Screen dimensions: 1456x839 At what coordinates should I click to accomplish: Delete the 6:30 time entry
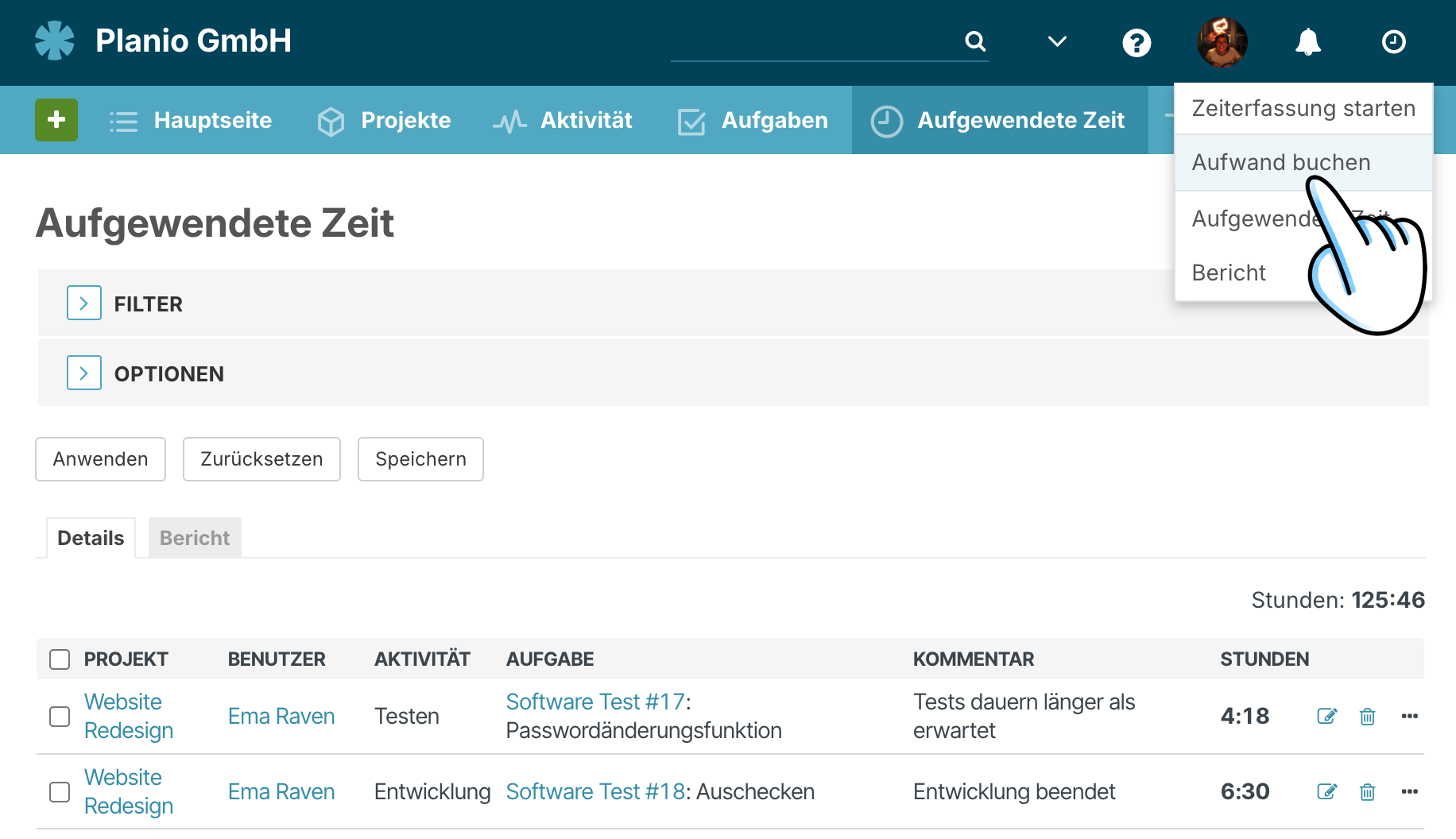coord(1367,791)
